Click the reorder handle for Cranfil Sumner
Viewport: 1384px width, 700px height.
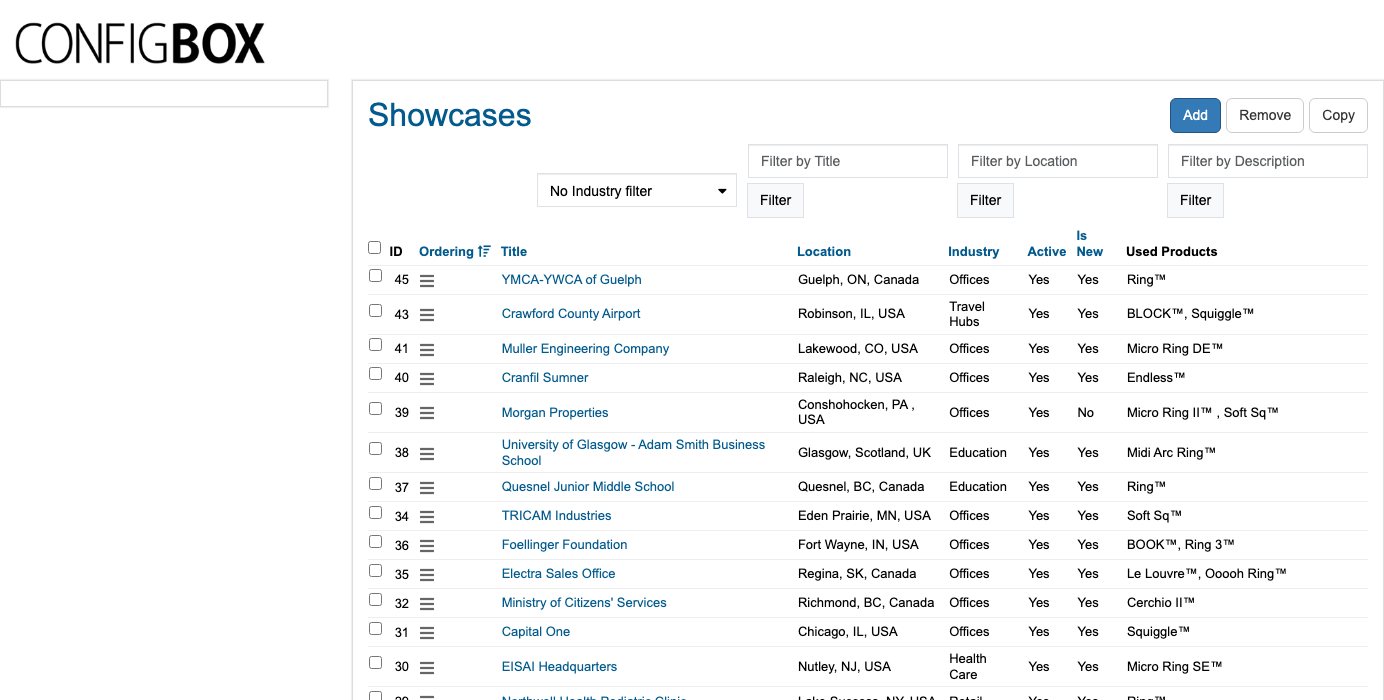(x=427, y=379)
